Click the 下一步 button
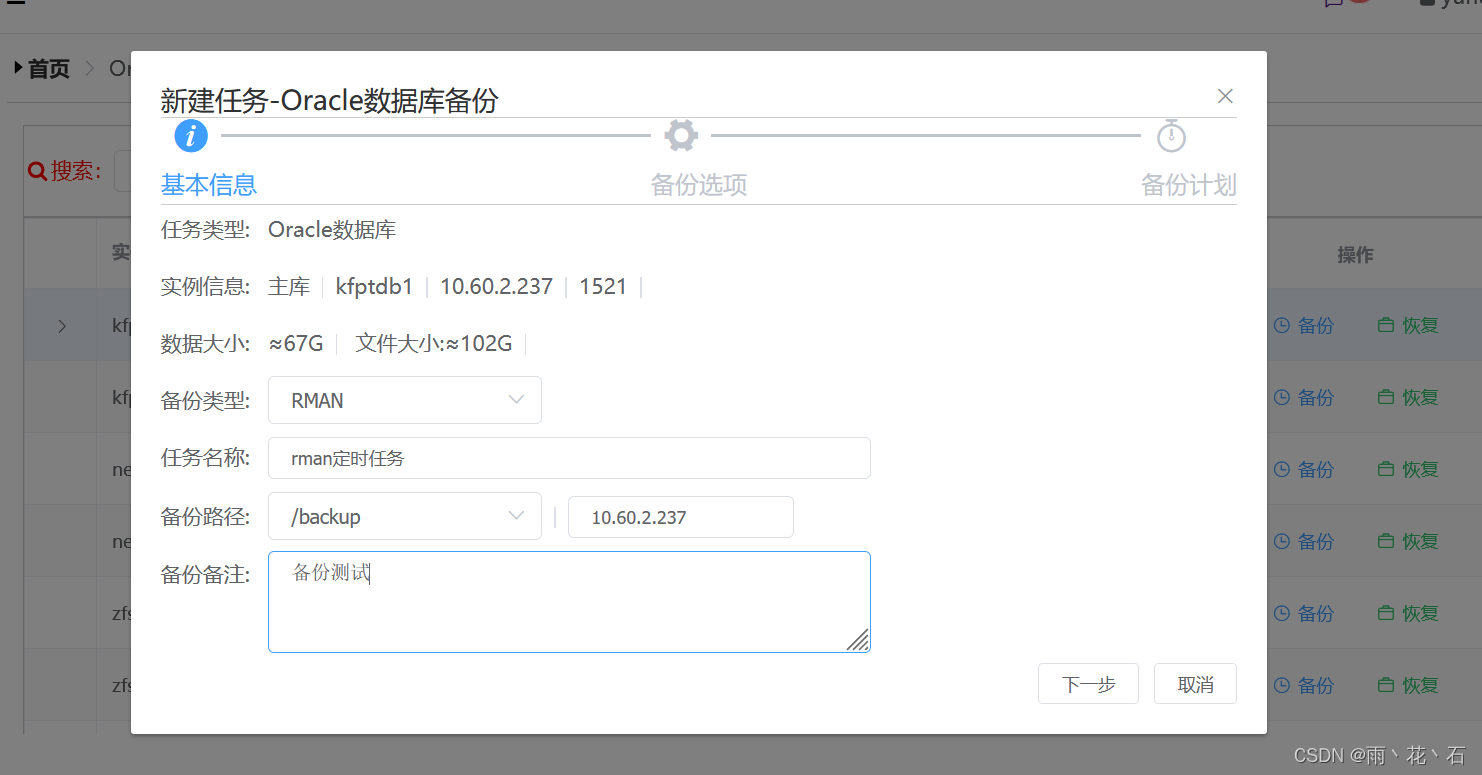 (1088, 683)
